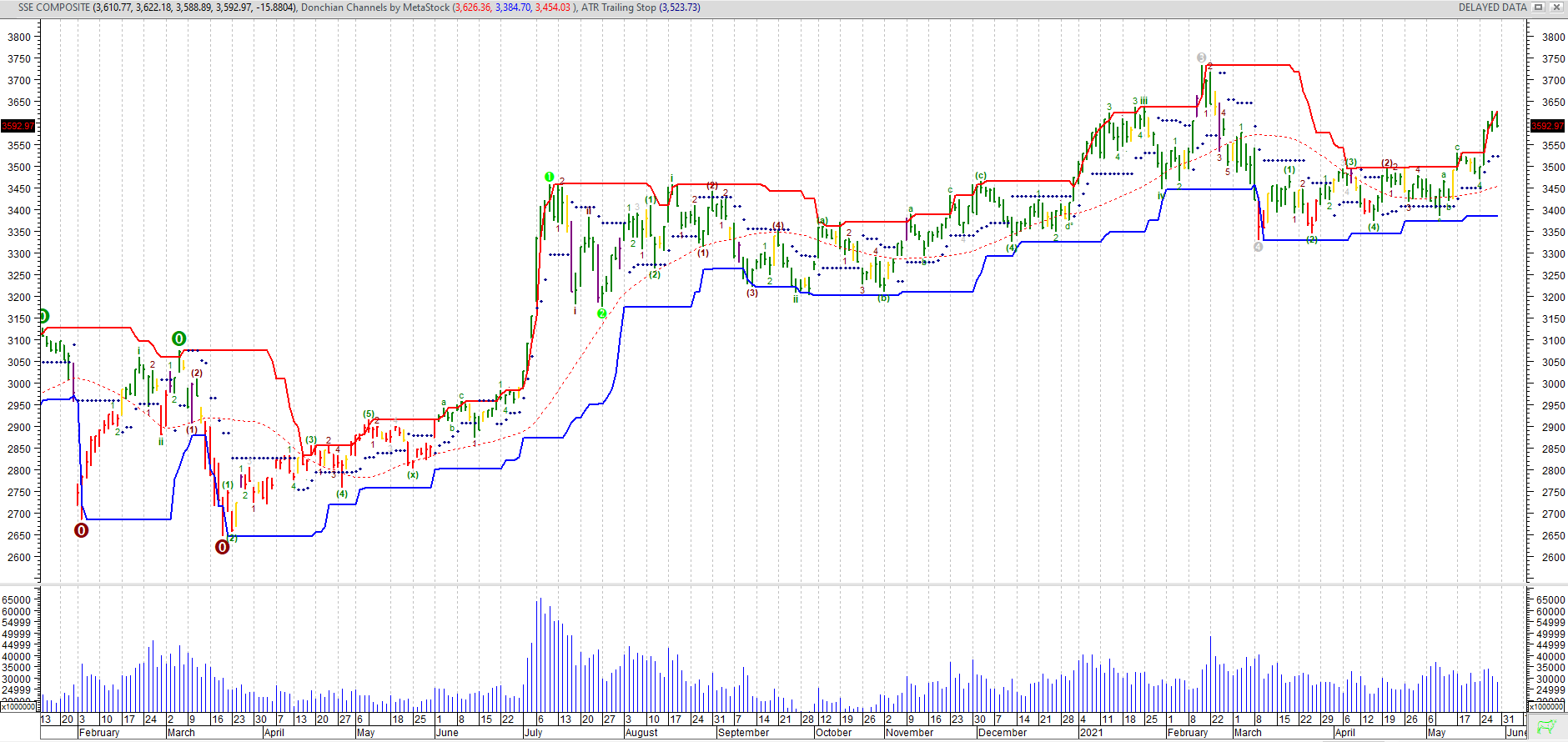Click the 3800 label on left price axis

[x=18, y=37]
